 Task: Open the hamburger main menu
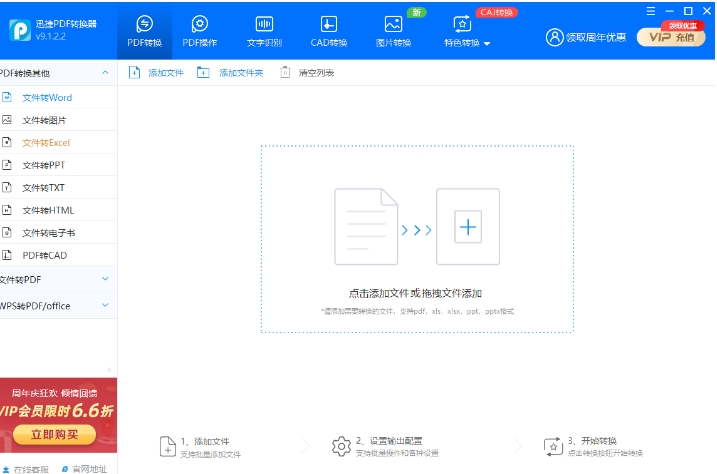point(651,11)
